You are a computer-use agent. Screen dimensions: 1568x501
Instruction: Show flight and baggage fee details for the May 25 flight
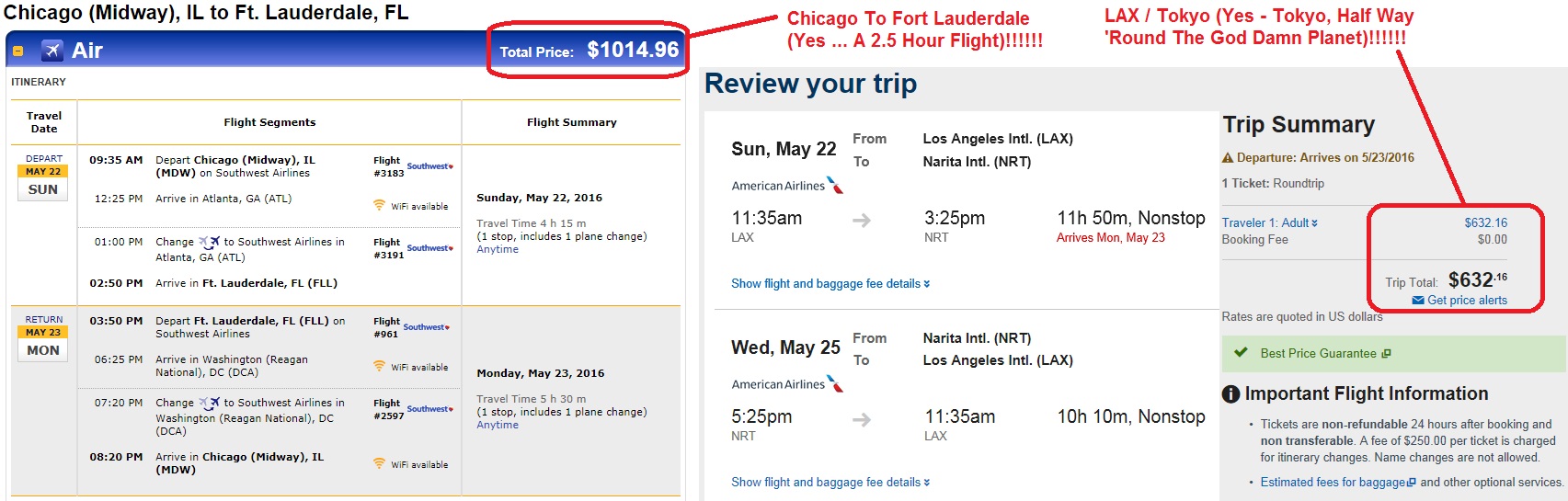[830, 482]
